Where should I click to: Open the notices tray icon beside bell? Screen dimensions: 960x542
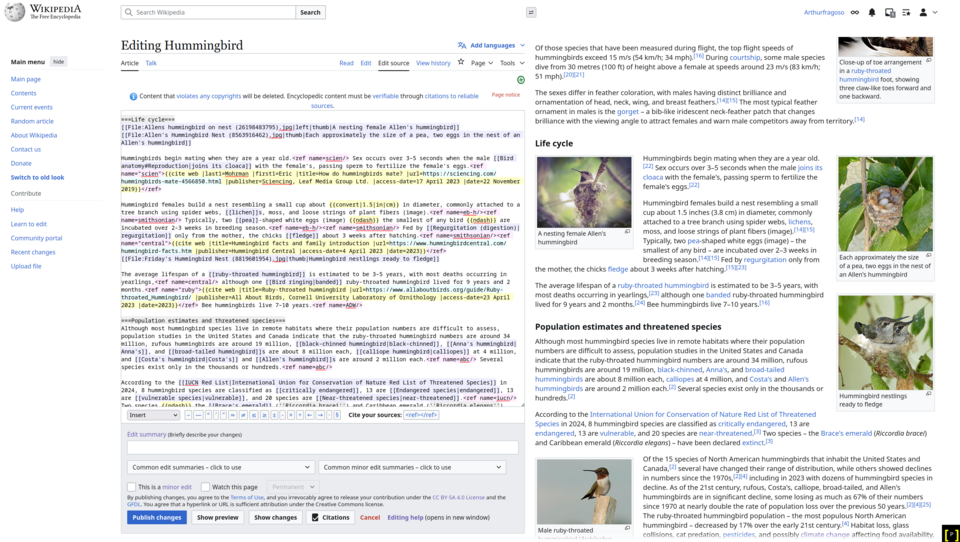tap(890, 12)
